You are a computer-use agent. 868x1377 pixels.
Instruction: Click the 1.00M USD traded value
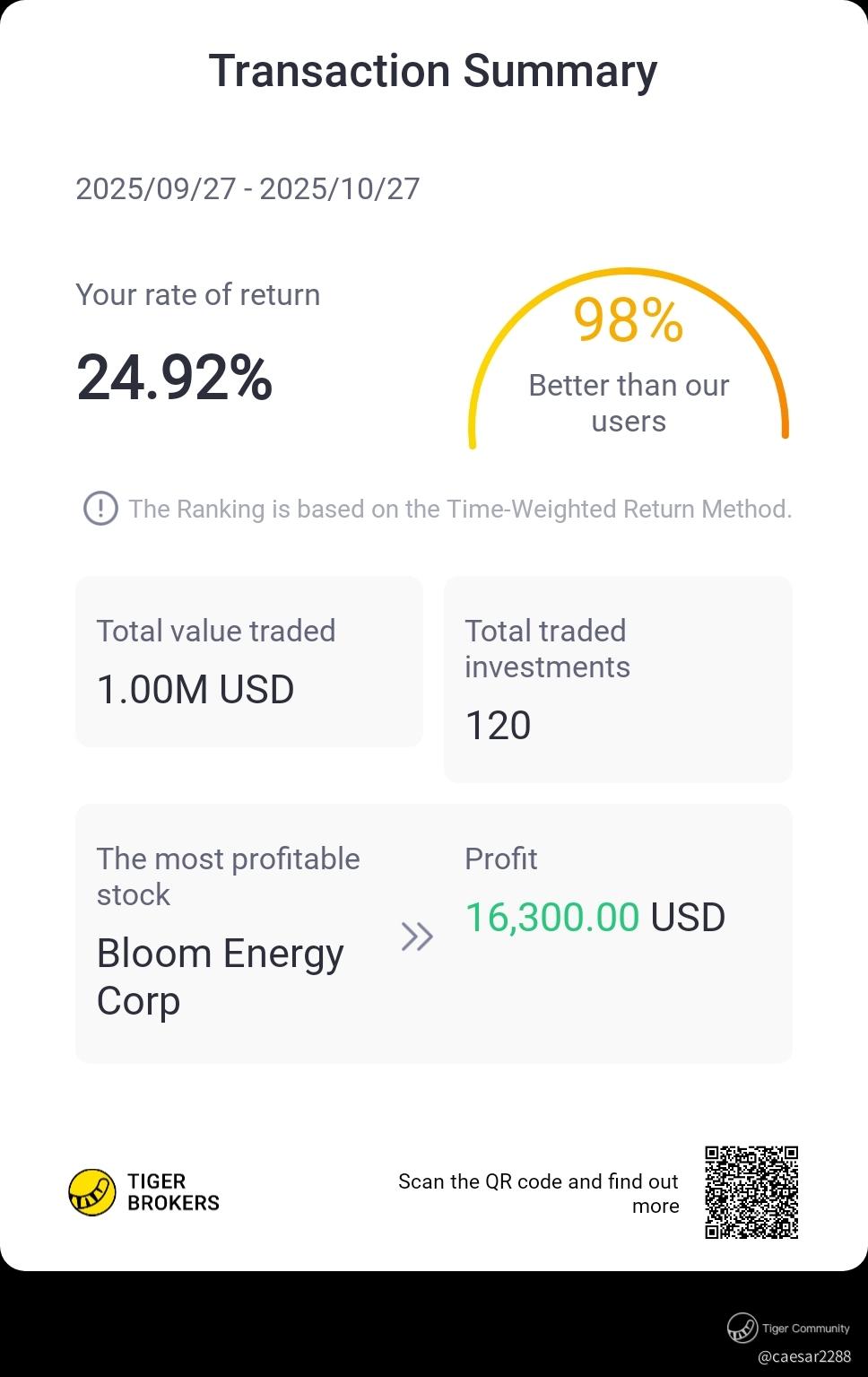pyautogui.click(x=195, y=689)
